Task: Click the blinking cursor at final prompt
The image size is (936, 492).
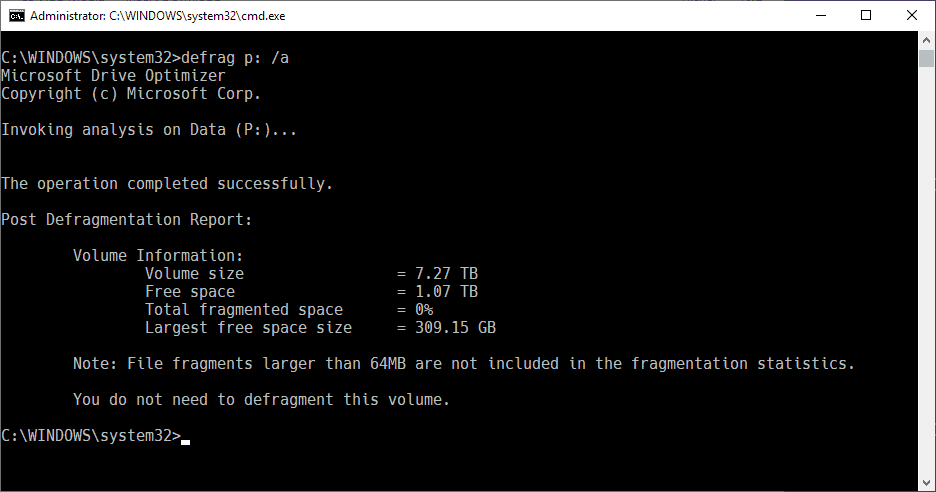Action: click(186, 439)
